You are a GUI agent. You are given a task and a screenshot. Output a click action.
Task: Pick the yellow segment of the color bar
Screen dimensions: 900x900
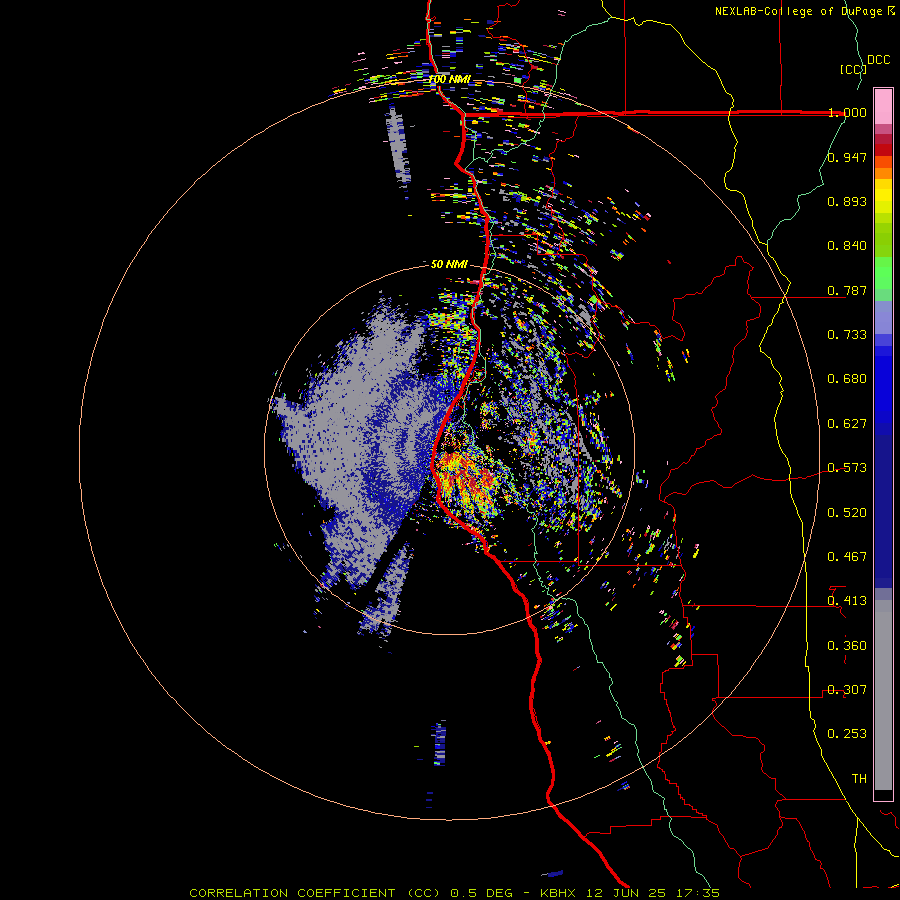pyautogui.click(x=883, y=197)
